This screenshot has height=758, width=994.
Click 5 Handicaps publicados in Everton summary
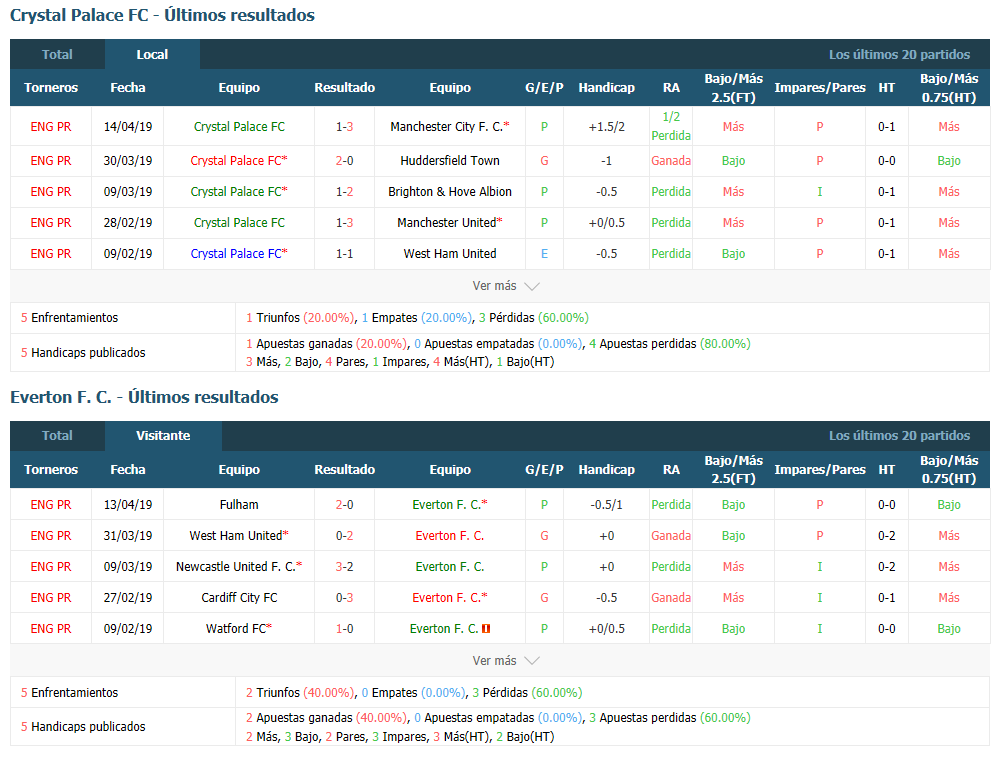[83, 727]
